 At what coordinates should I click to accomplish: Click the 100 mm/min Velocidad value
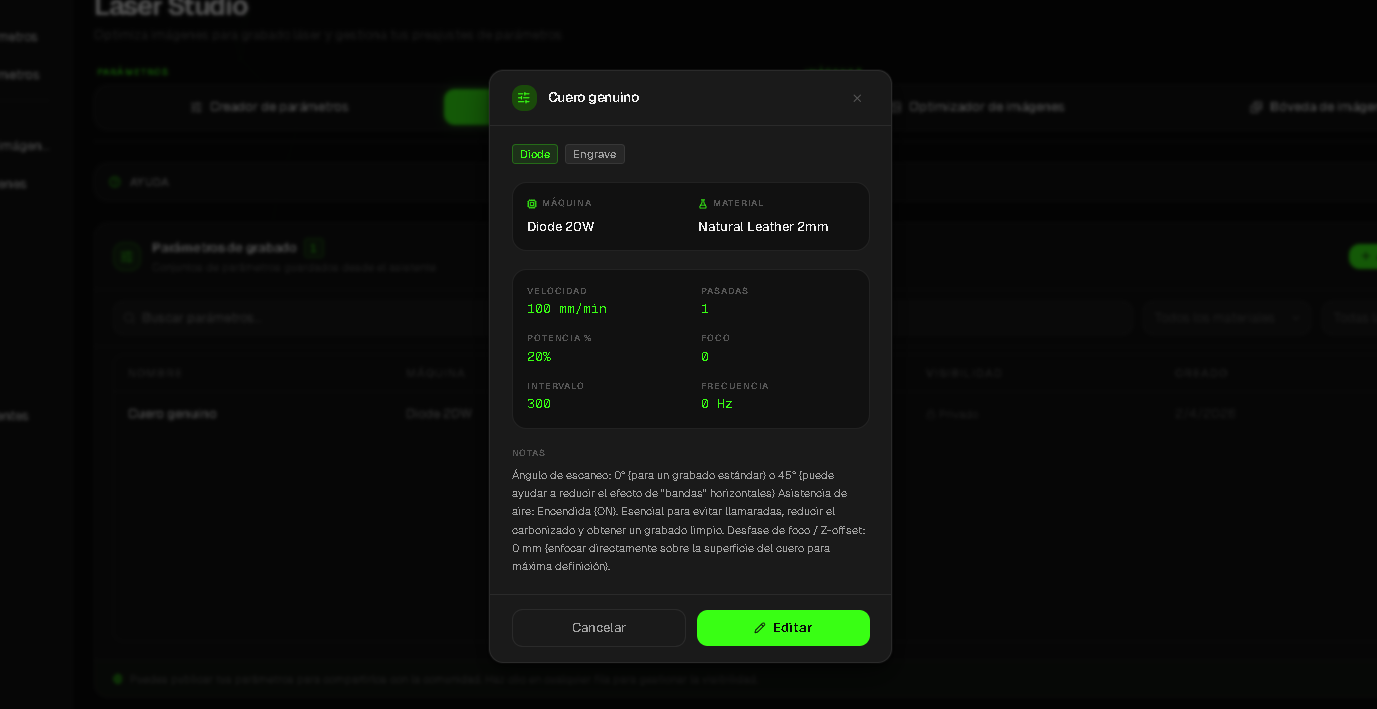pos(567,309)
